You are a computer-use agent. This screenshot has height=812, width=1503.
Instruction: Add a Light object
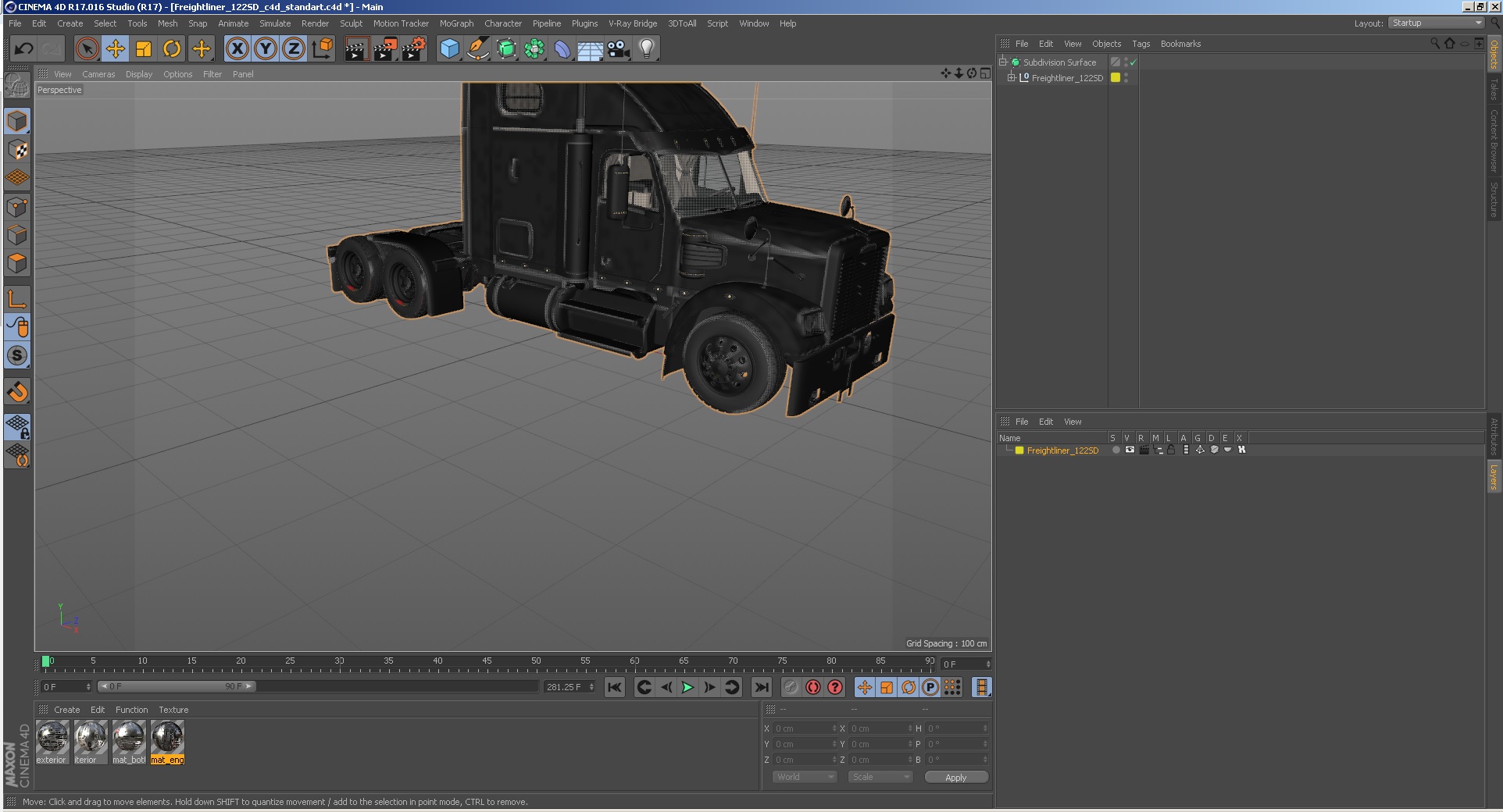pos(647,49)
